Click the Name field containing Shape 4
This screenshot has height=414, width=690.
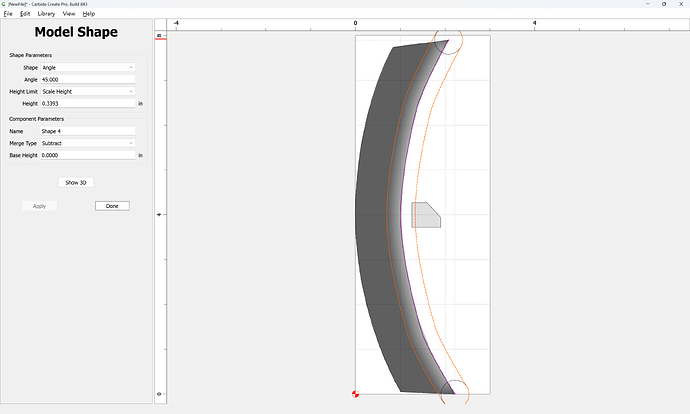coord(88,131)
